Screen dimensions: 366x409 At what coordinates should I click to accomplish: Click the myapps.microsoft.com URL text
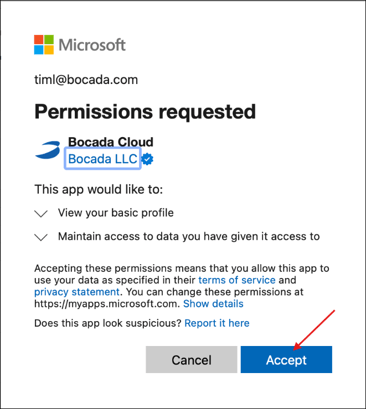pos(106,304)
